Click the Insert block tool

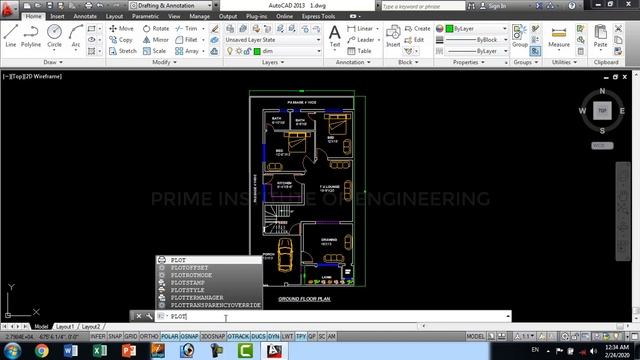pyautogui.click(x=393, y=36)
